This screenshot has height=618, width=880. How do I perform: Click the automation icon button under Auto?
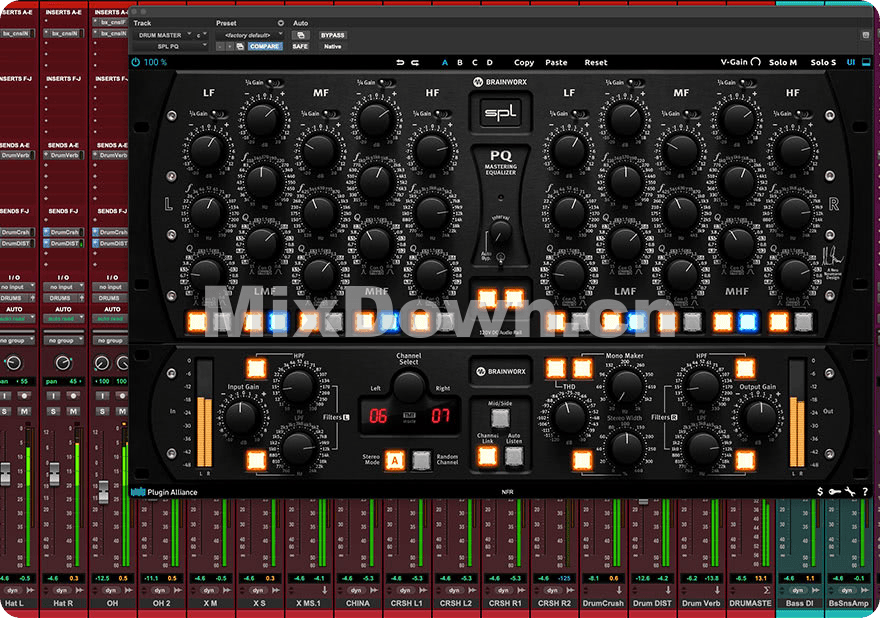[300, 35]
